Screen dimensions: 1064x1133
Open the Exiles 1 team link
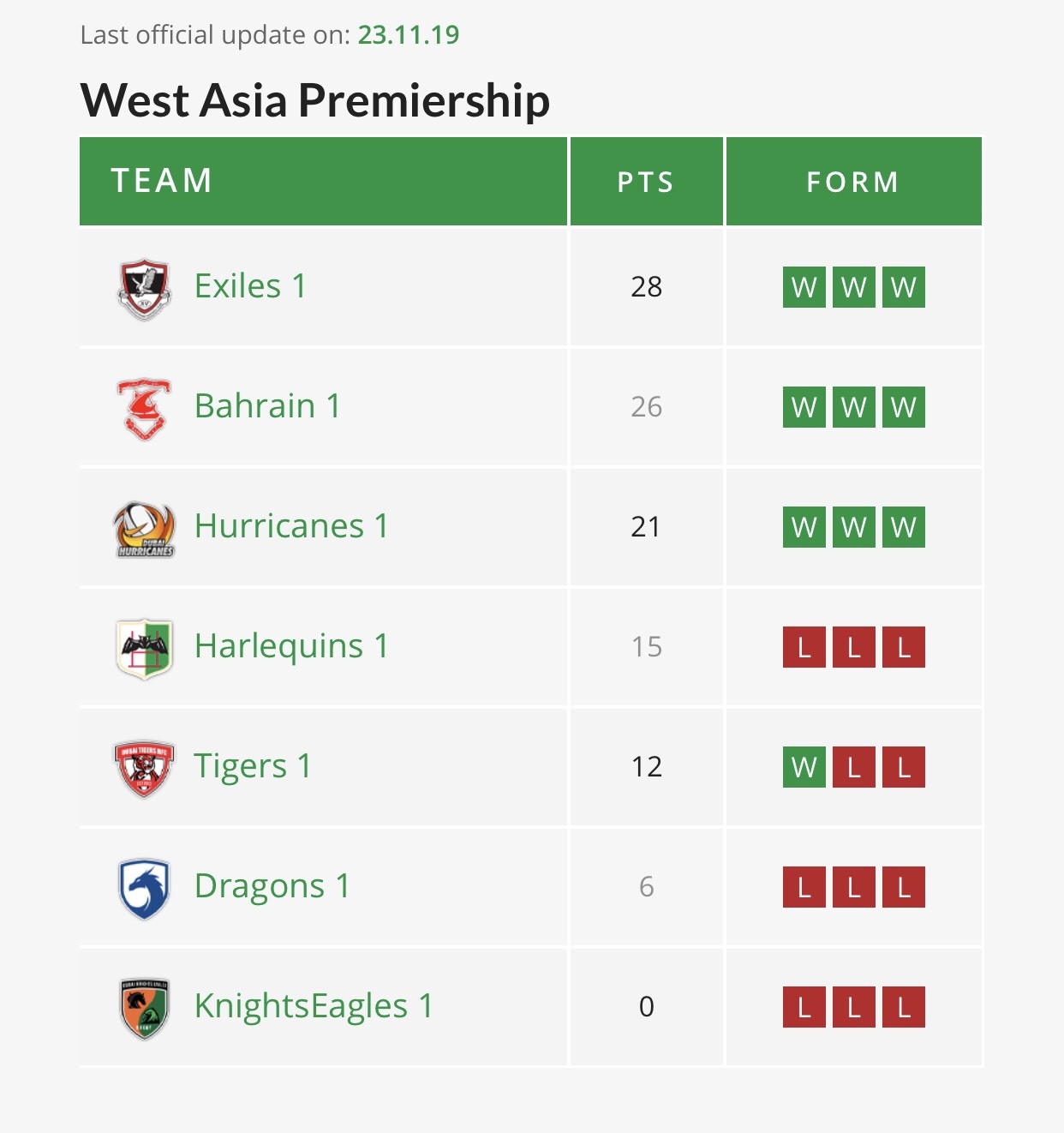pyautogui.click(x=250, y=286)
